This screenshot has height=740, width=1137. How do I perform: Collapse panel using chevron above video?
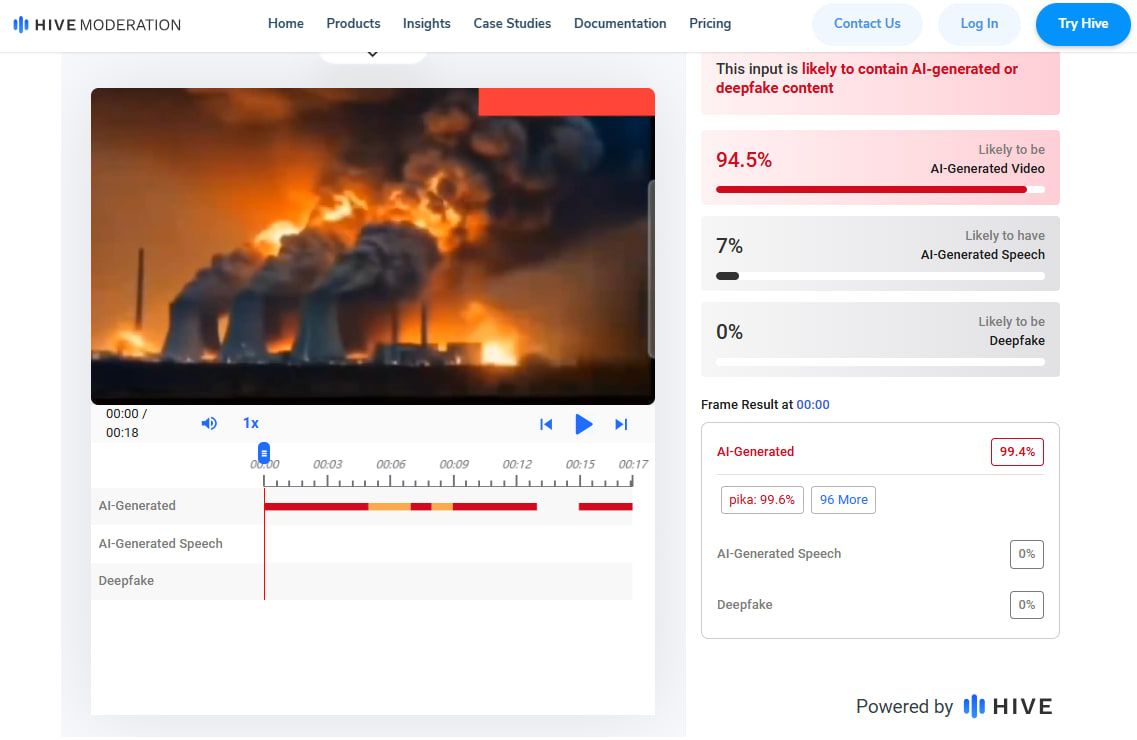372,54
